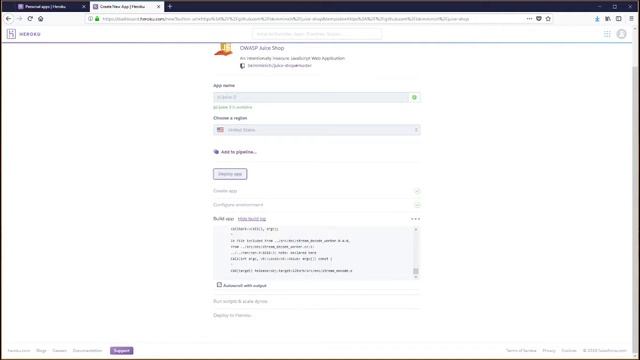640x360 pixels.
Task: Open the Careers footer link
Action: [59, 351]
